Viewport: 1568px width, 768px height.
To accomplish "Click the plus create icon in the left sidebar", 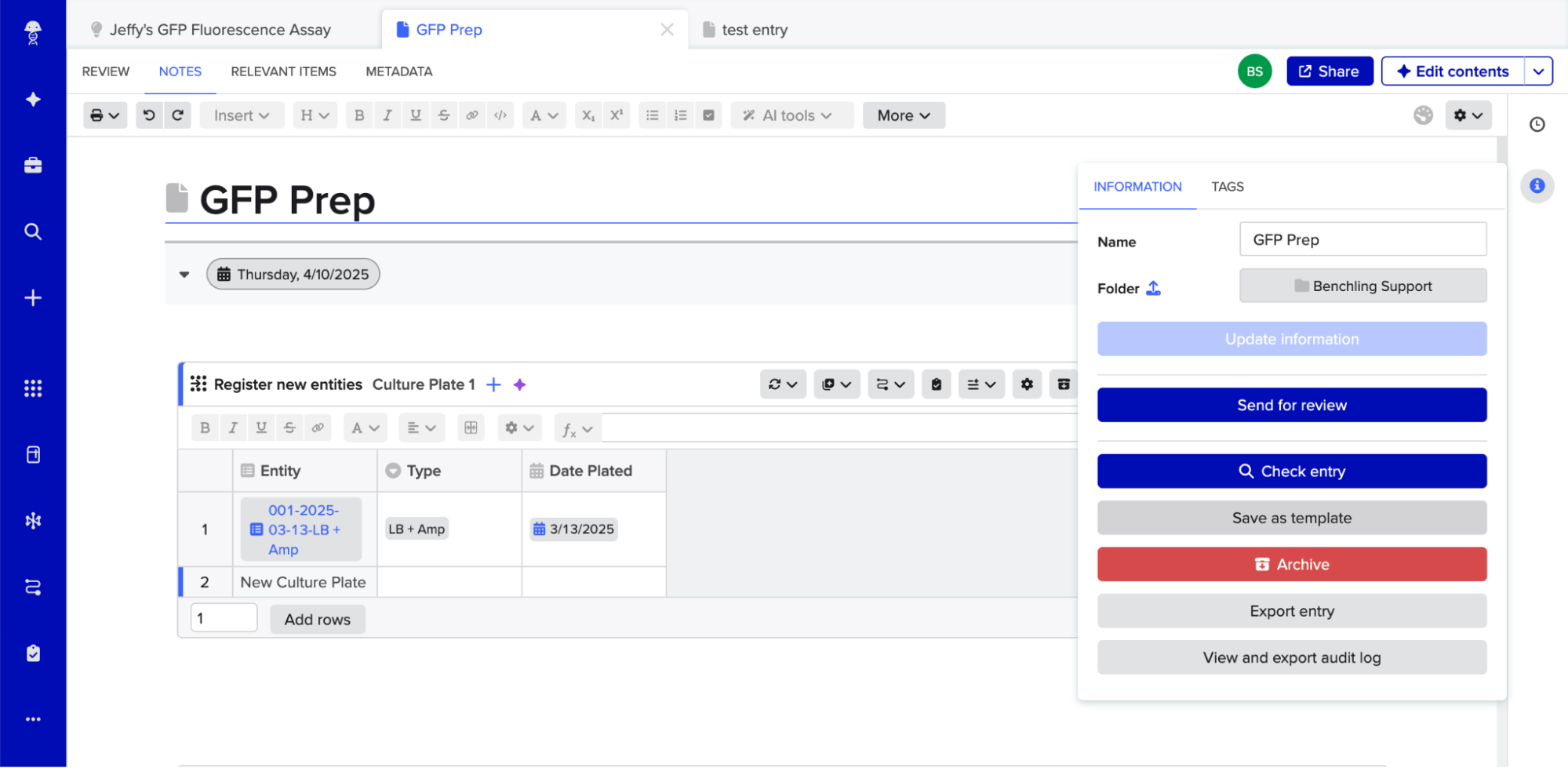I will click(x=33, y=298).
